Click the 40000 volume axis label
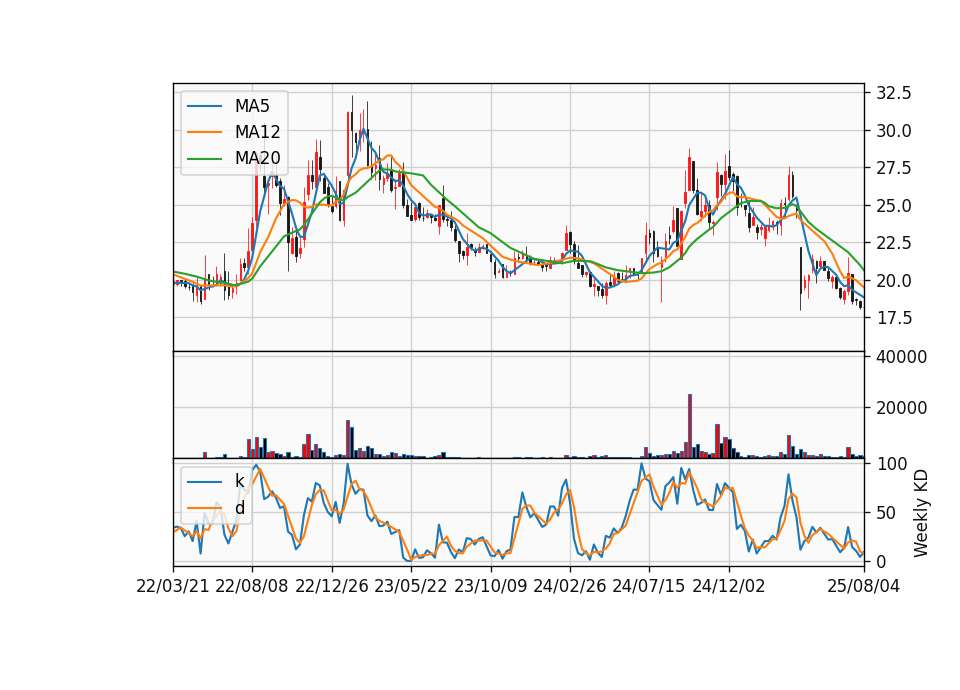960x690 pixels. [901, 357]
